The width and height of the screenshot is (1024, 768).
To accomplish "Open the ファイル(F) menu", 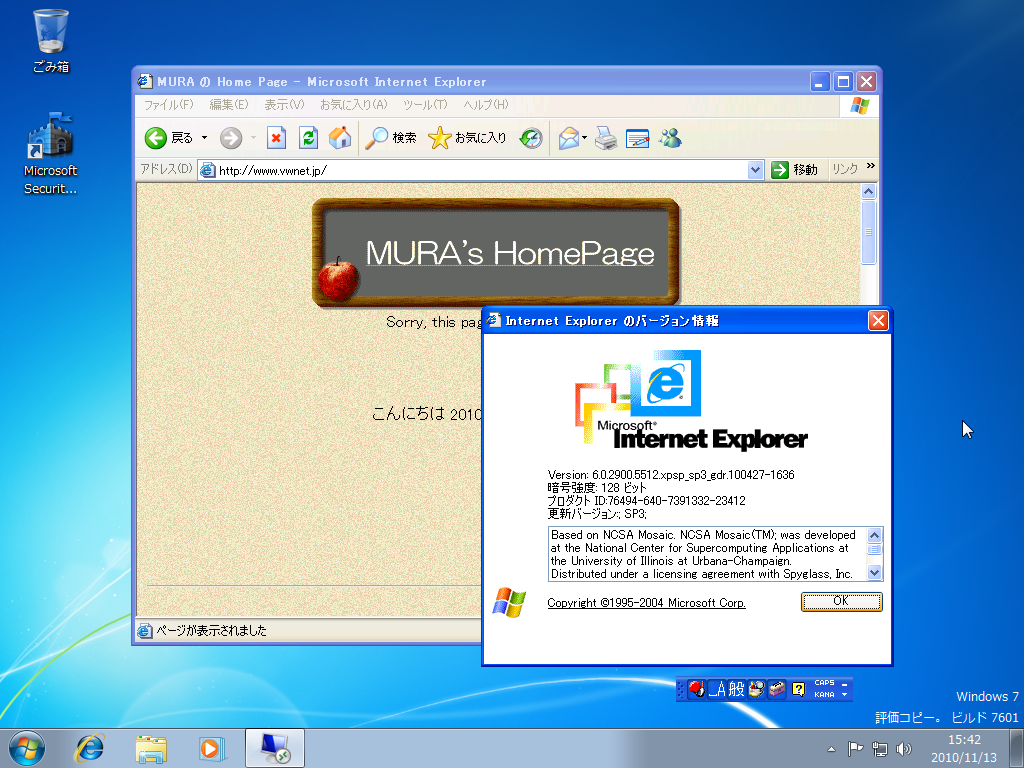I will [168, 104].
